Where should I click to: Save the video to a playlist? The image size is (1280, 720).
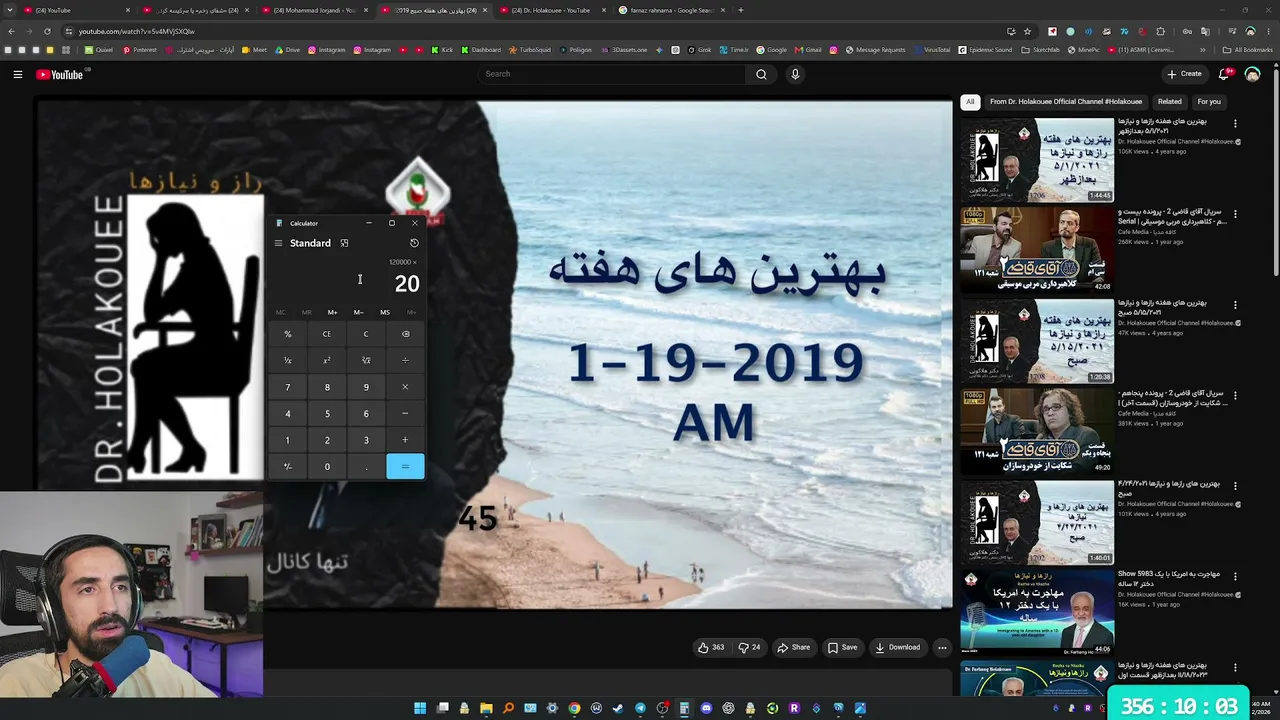[842, 647]
